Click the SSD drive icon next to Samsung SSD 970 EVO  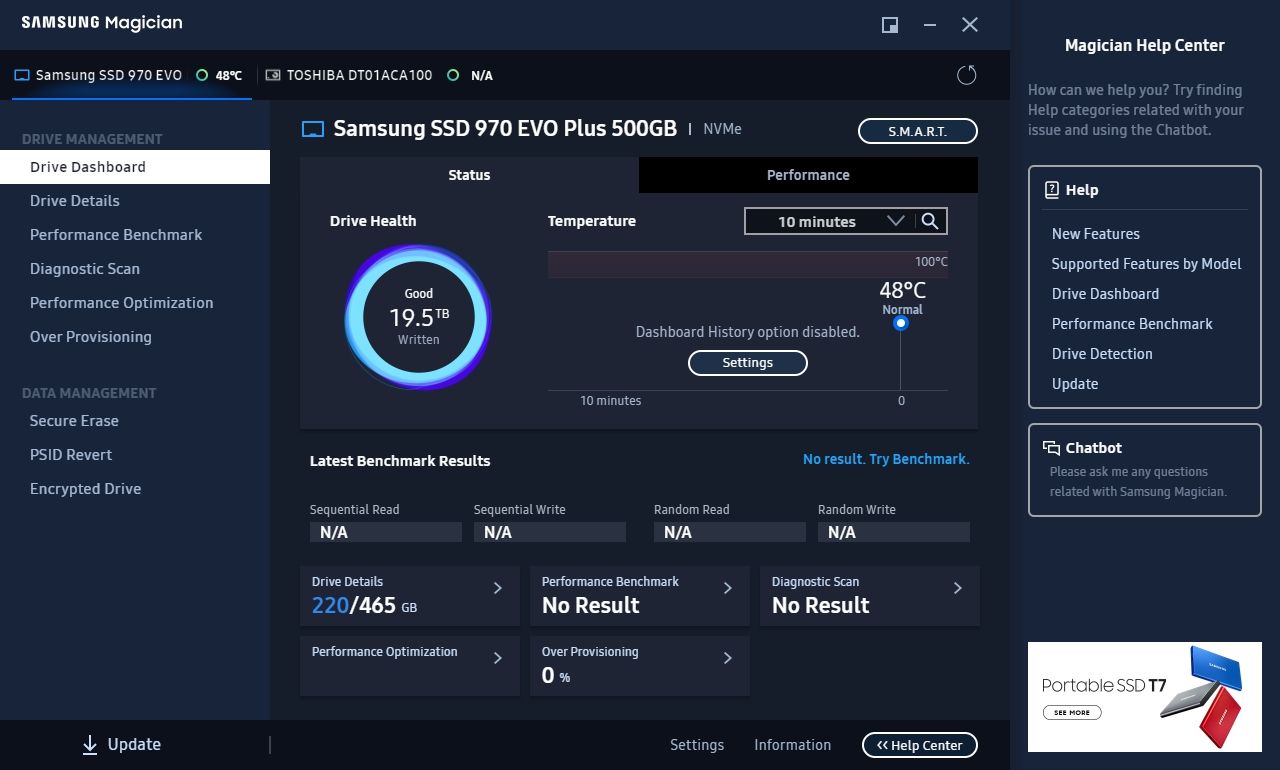21,74
